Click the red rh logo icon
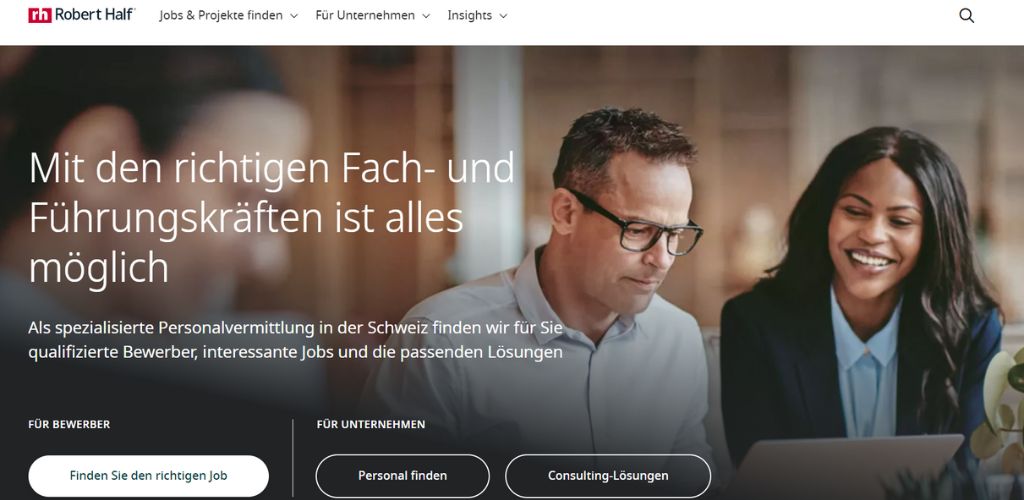Viewport: 1024px width, 500px height. 40,15
